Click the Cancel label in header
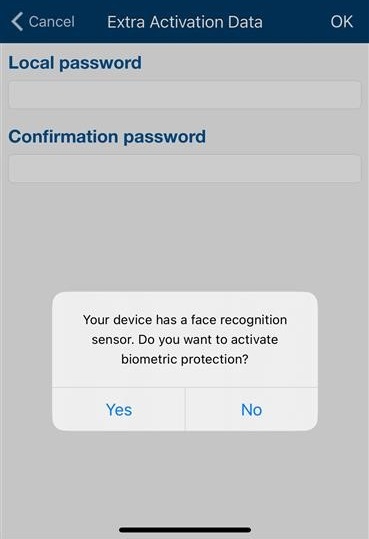This screenshot has width=369, height=539. [x=52, y=22]
